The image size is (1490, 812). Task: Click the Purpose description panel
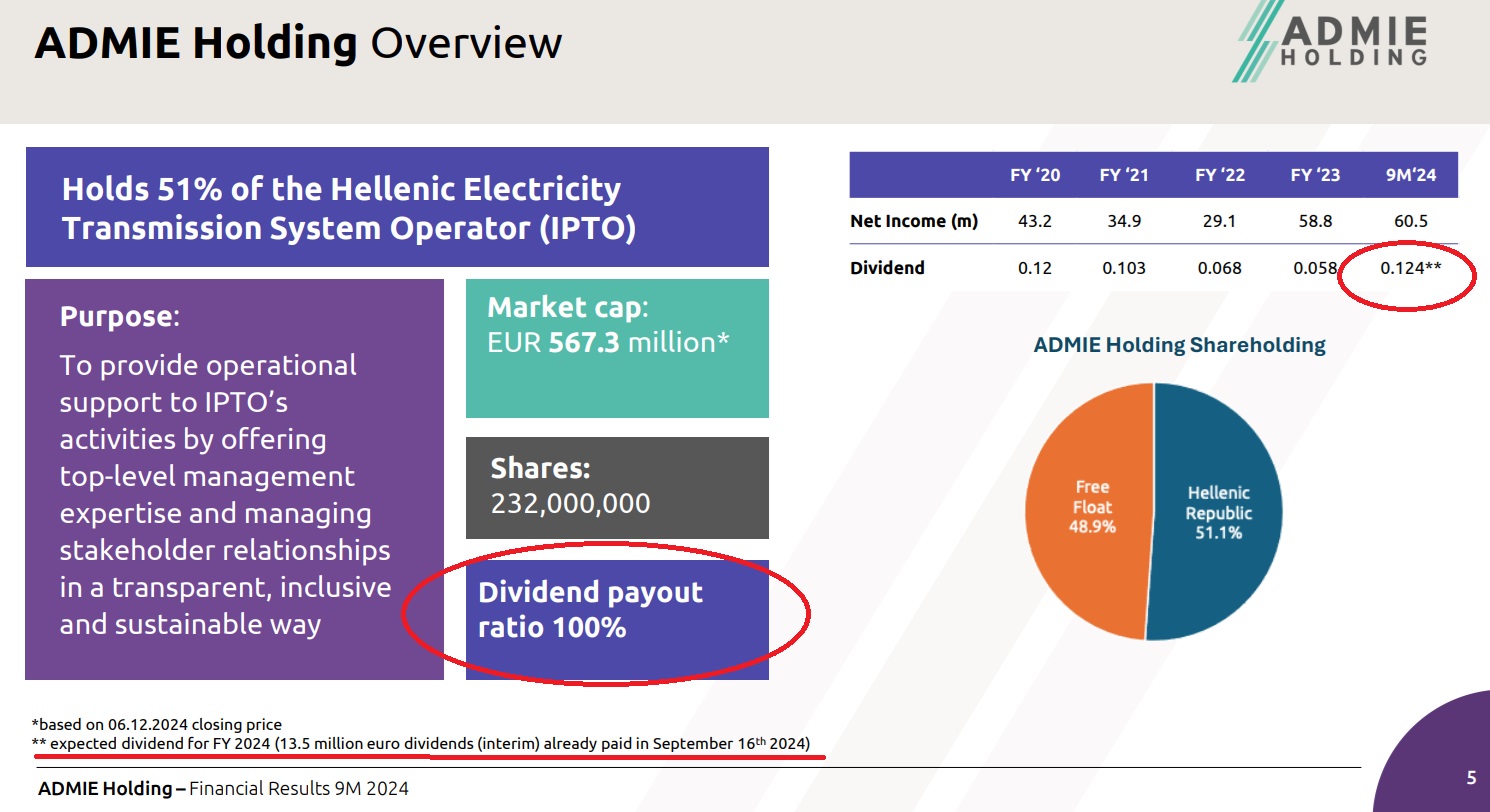234,478
